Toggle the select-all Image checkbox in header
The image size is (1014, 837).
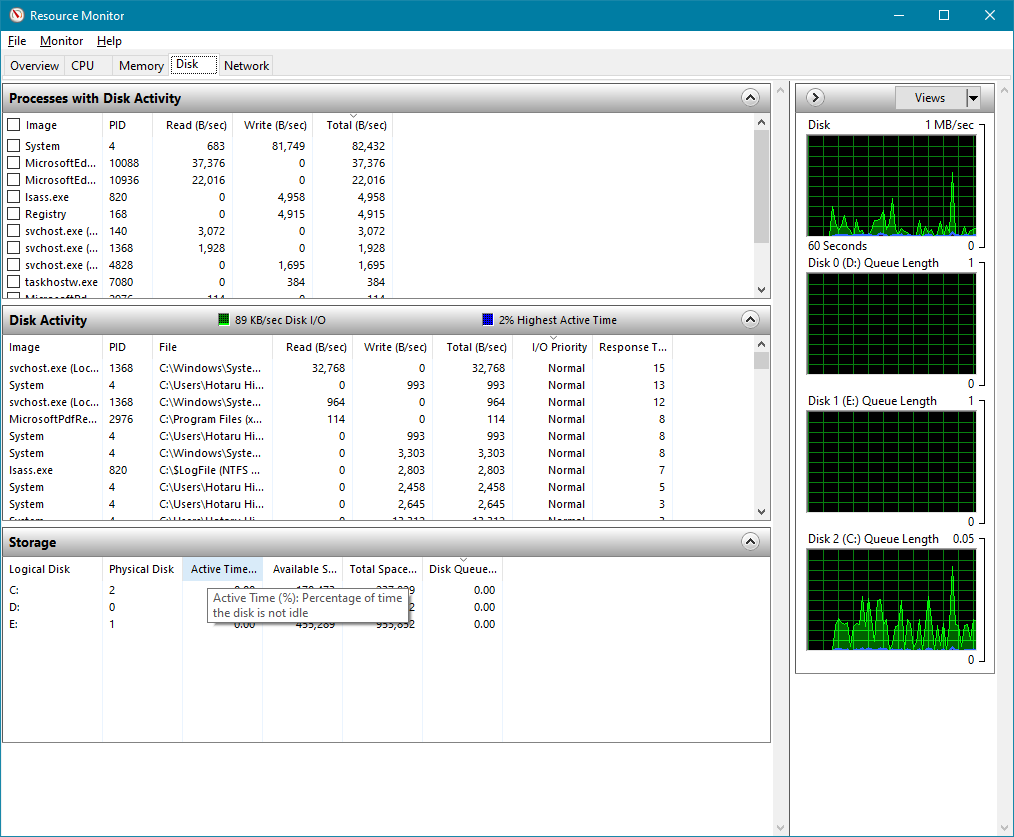[14, 125]
